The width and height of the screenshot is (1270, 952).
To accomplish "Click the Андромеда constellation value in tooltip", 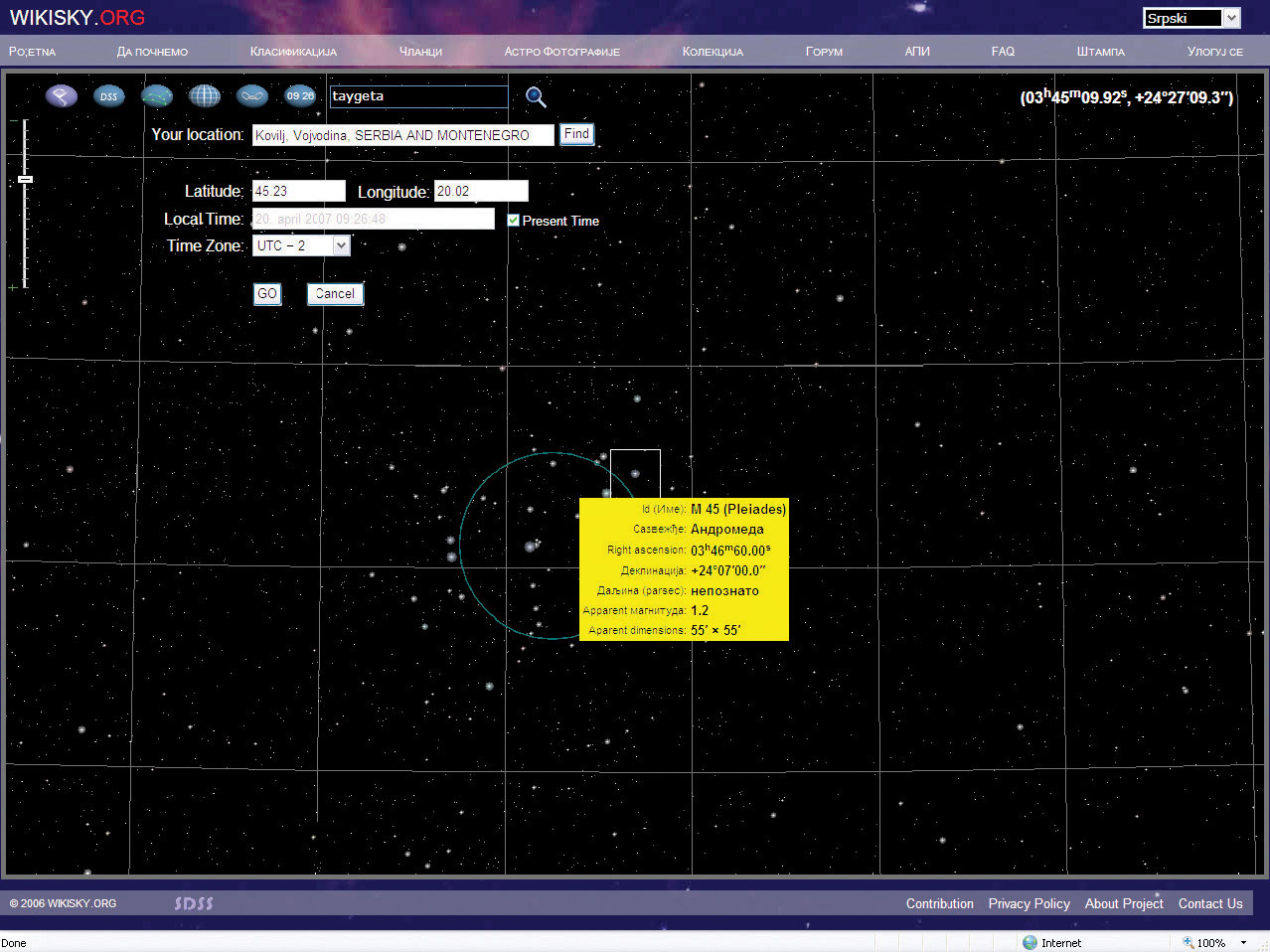I will click(727, 530).
